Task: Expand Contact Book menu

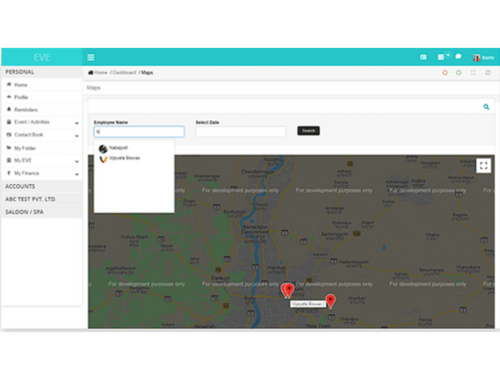Action: tap(42, 135)
